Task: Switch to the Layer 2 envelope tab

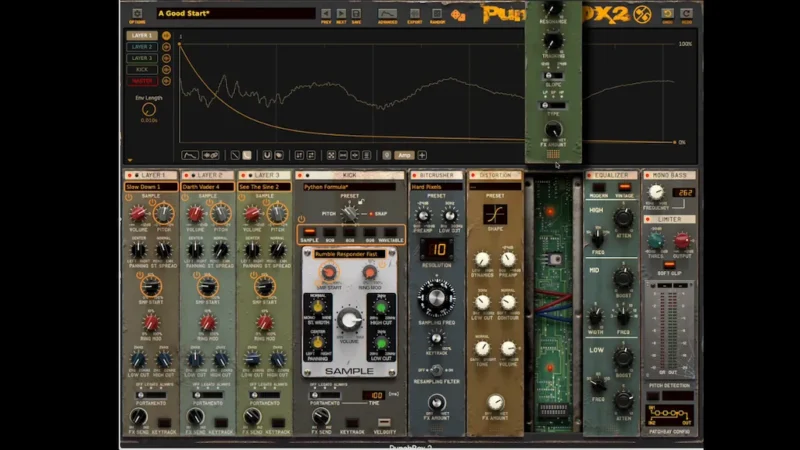Action: (x=142, y=47)
